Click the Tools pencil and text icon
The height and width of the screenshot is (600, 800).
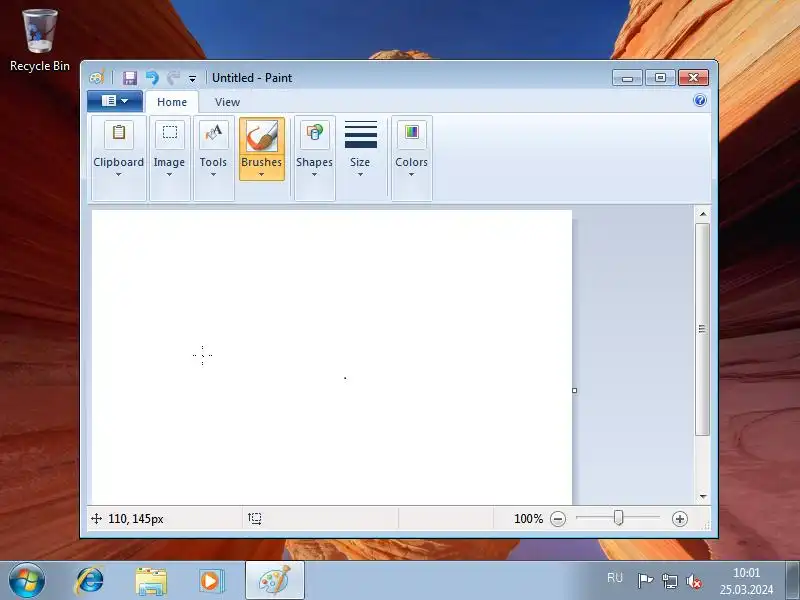213,134
